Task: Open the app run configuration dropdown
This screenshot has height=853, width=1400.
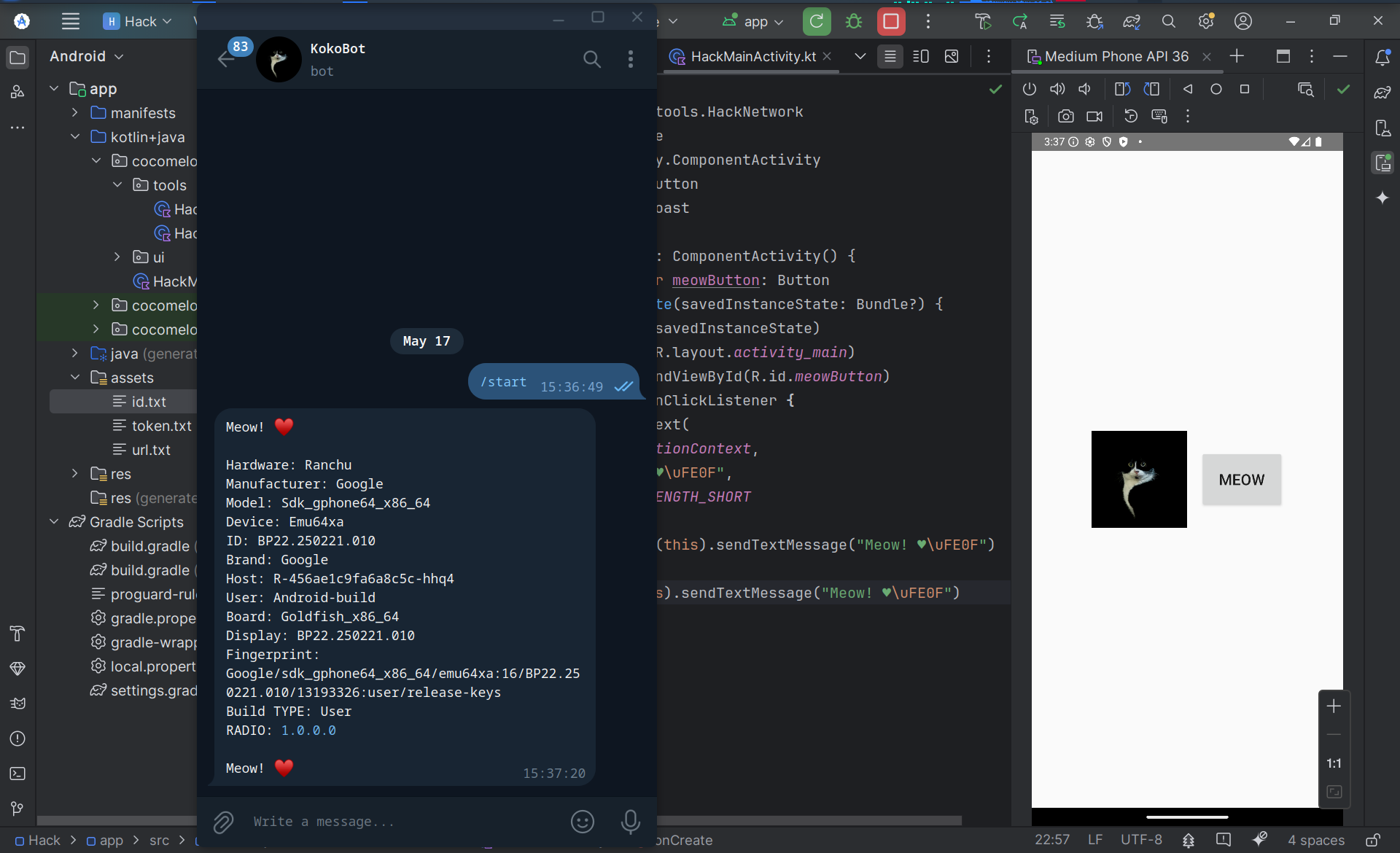Action: [753, 21]
